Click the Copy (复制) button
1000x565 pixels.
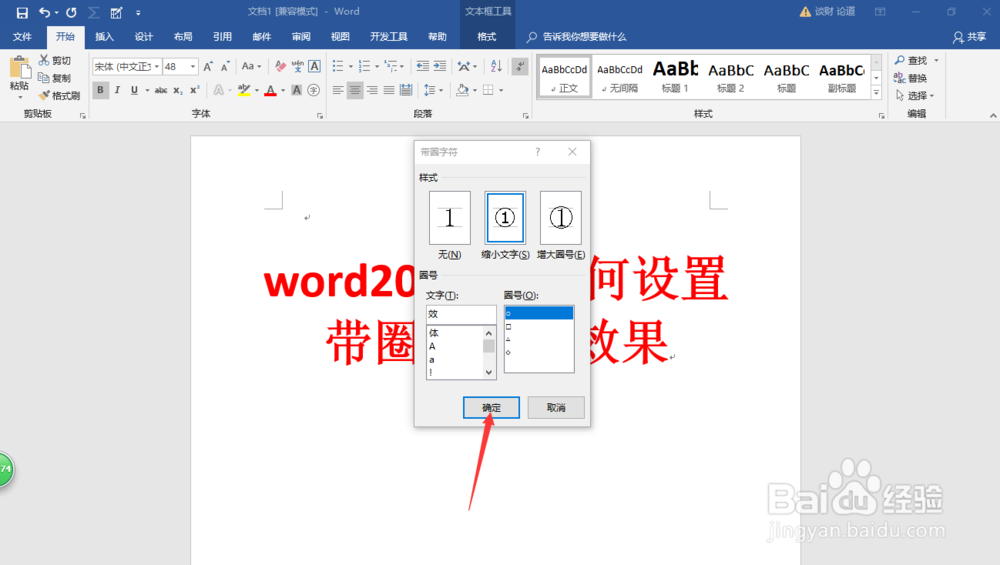(x=54, y=78)
